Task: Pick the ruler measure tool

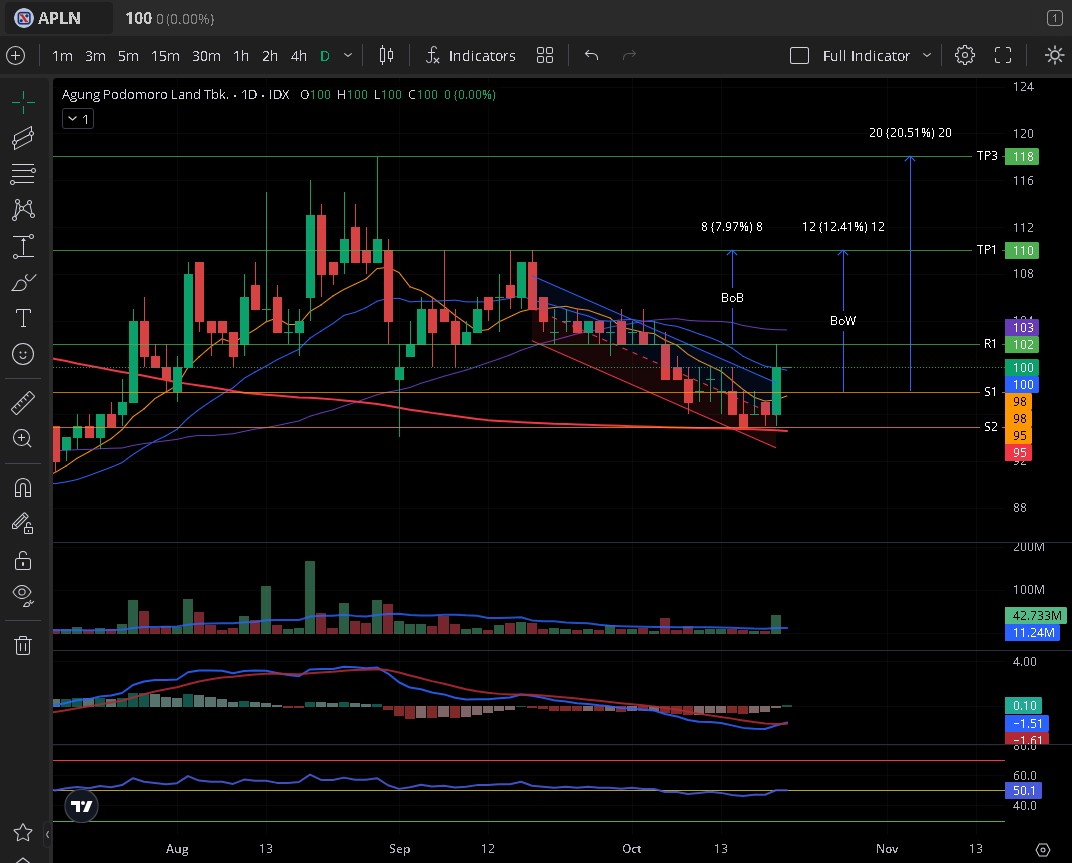Action: coord(23,403)
